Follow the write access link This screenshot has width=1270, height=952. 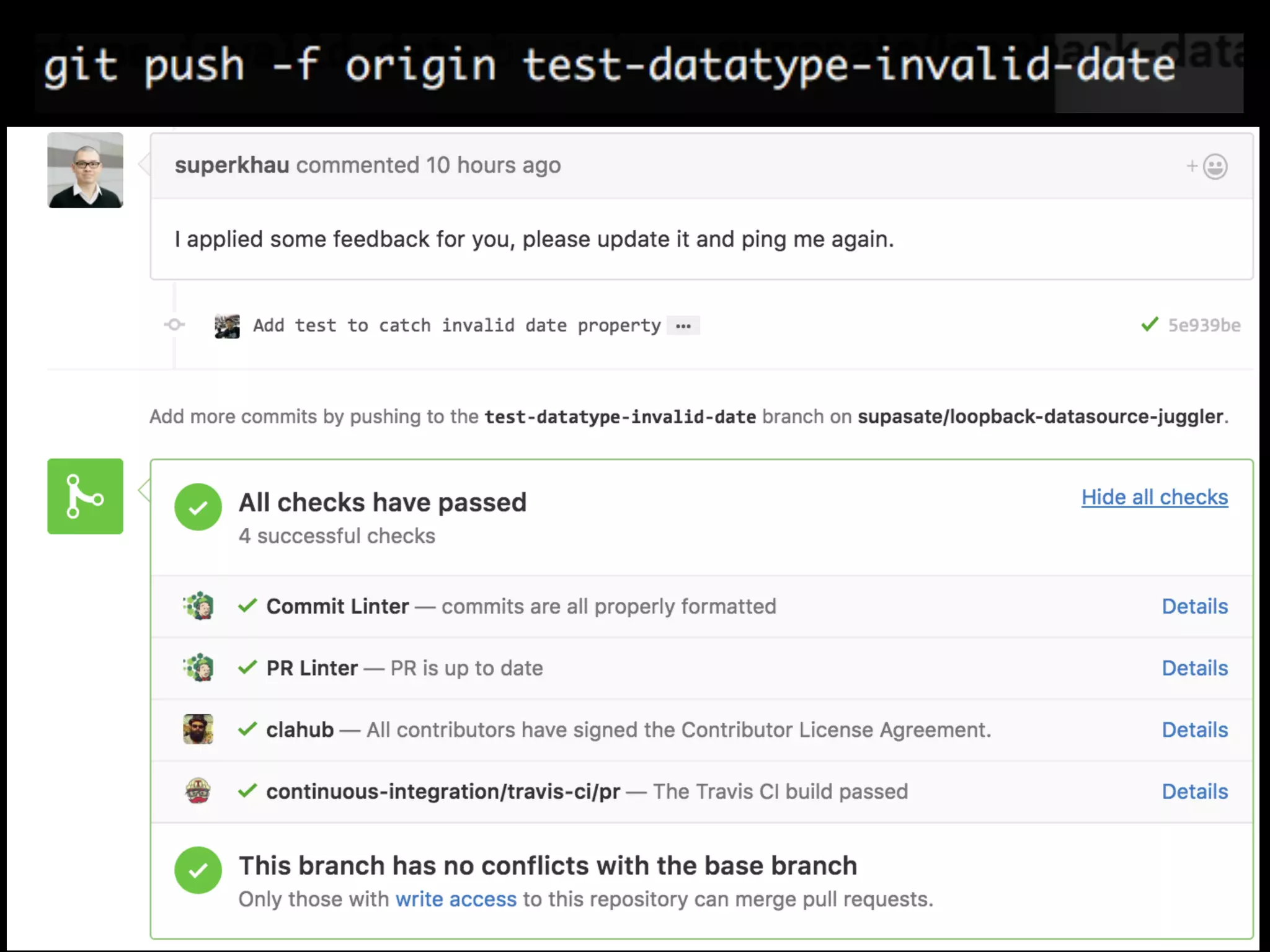pyautogui.click(x=456, y=899)
